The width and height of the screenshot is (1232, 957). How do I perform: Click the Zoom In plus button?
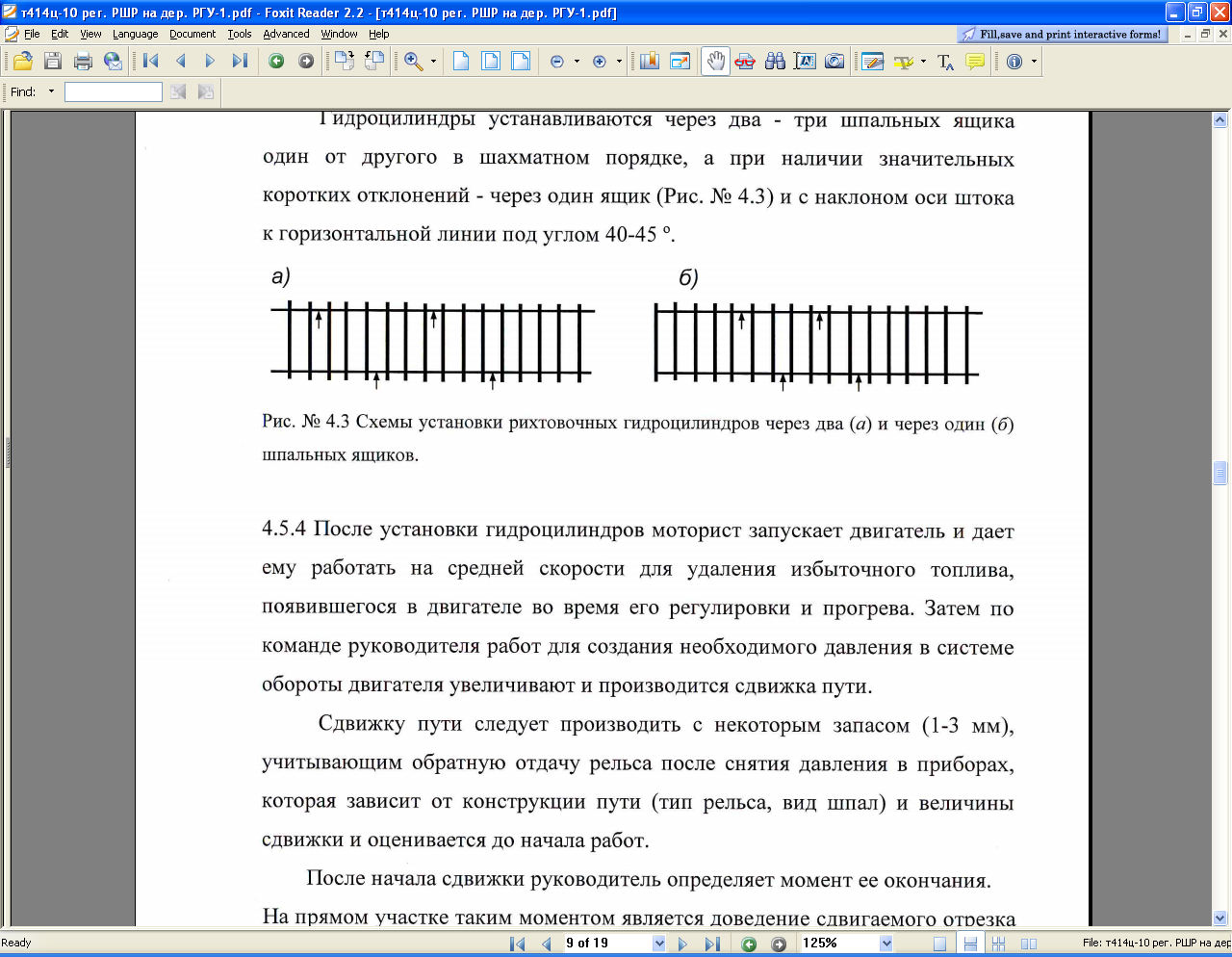point(600,62)
